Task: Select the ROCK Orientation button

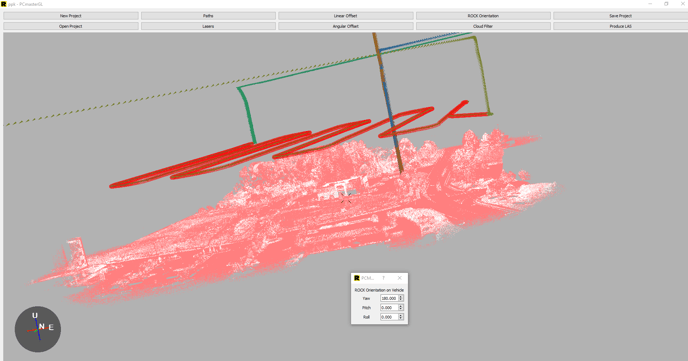Action: [483, 16]
